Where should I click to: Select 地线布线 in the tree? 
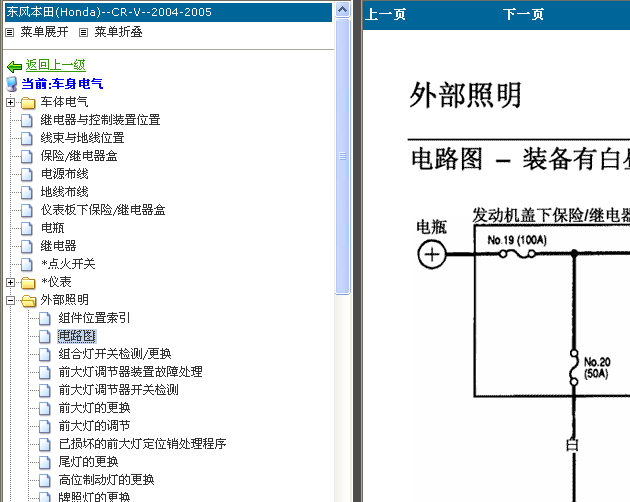point(64,193)
